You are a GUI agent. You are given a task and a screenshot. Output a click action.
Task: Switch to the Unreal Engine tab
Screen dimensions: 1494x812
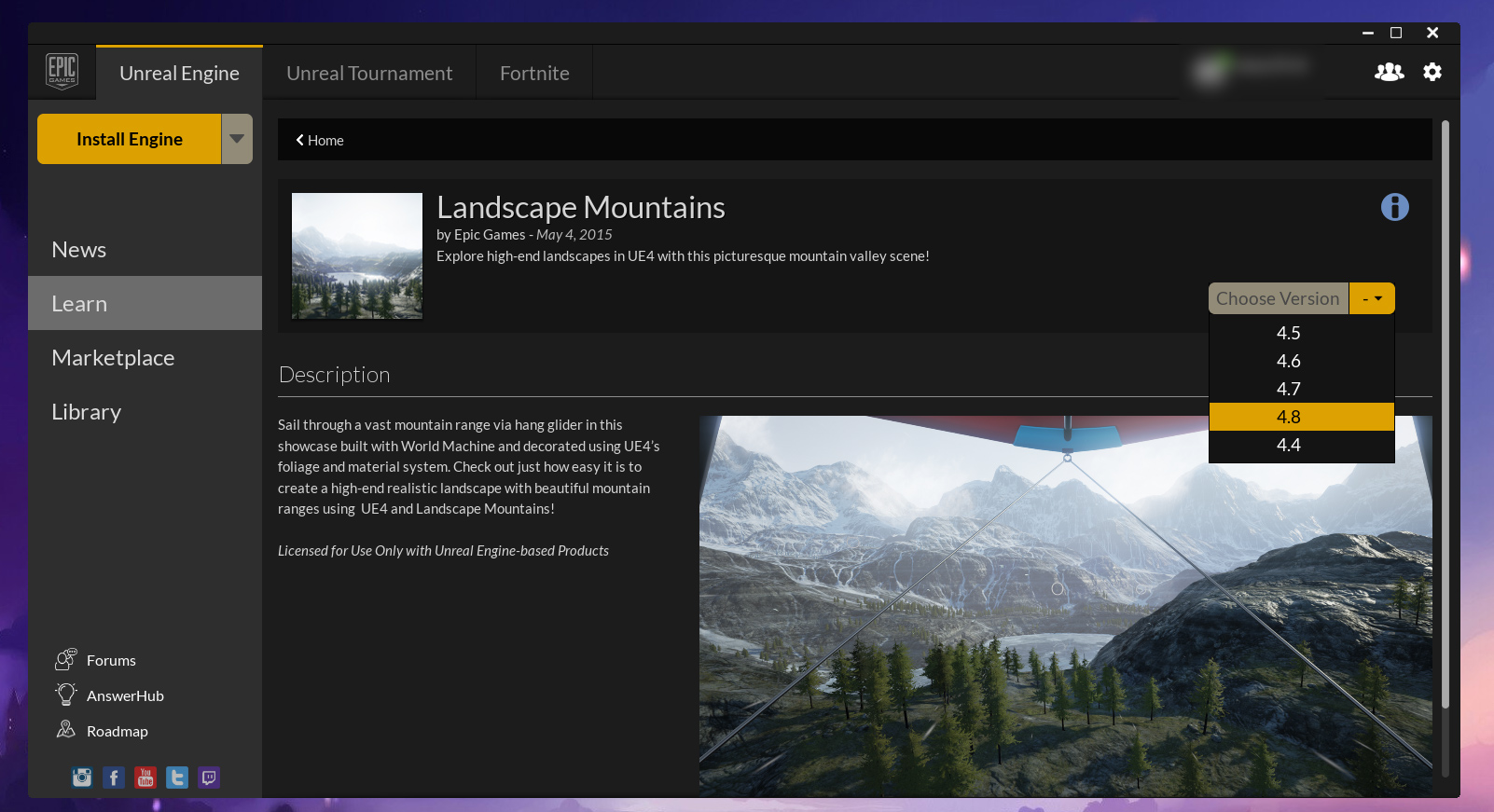click(179, 73)
